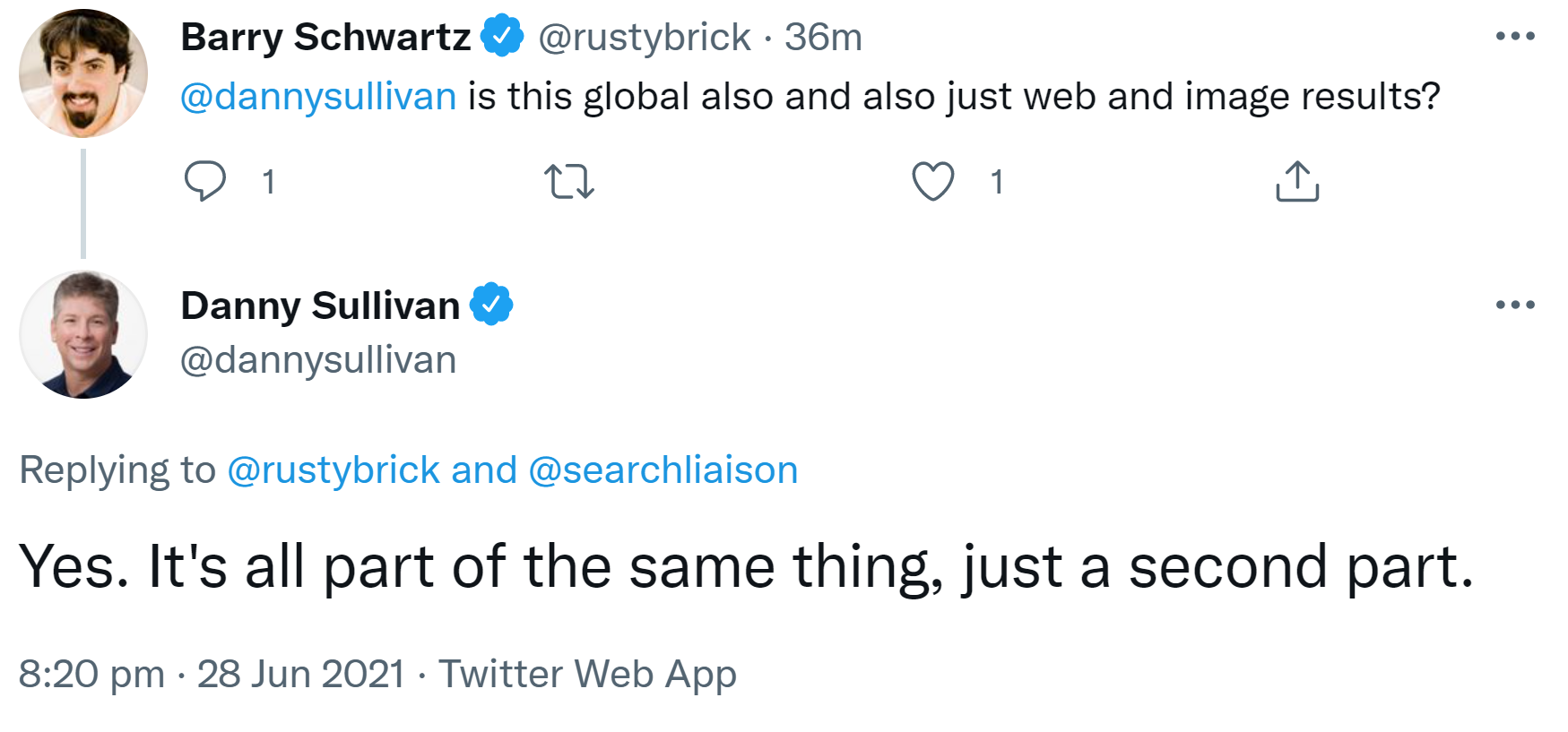Screen dimensions: 1568x732
Task: Open more options on Barry Schwartz's tweet
Action: pos(1515,37)
